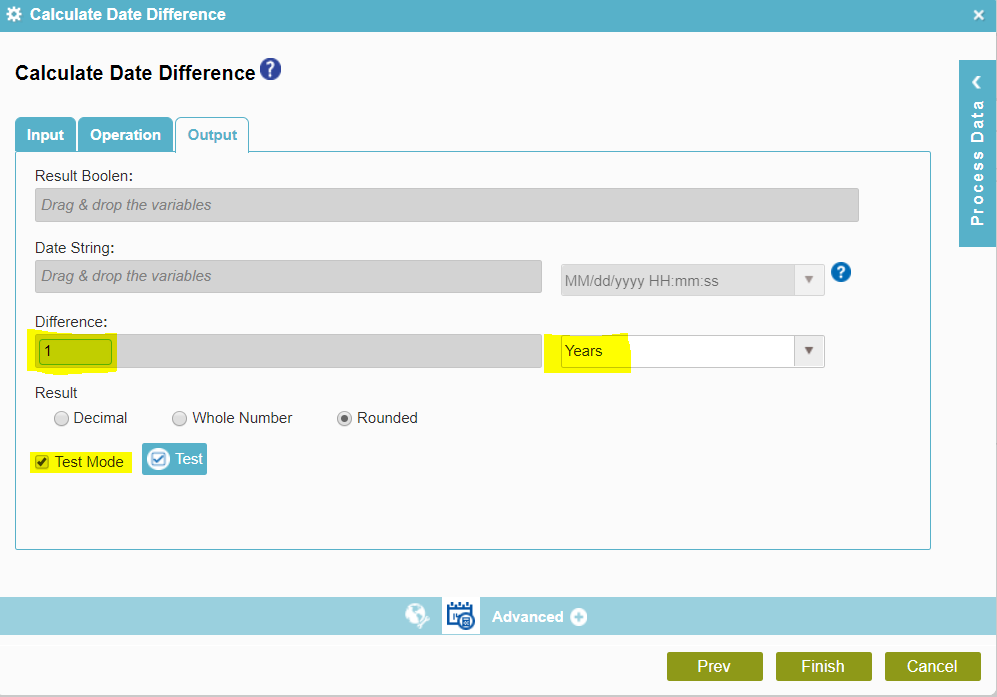Click the Test button

[174, 459]
